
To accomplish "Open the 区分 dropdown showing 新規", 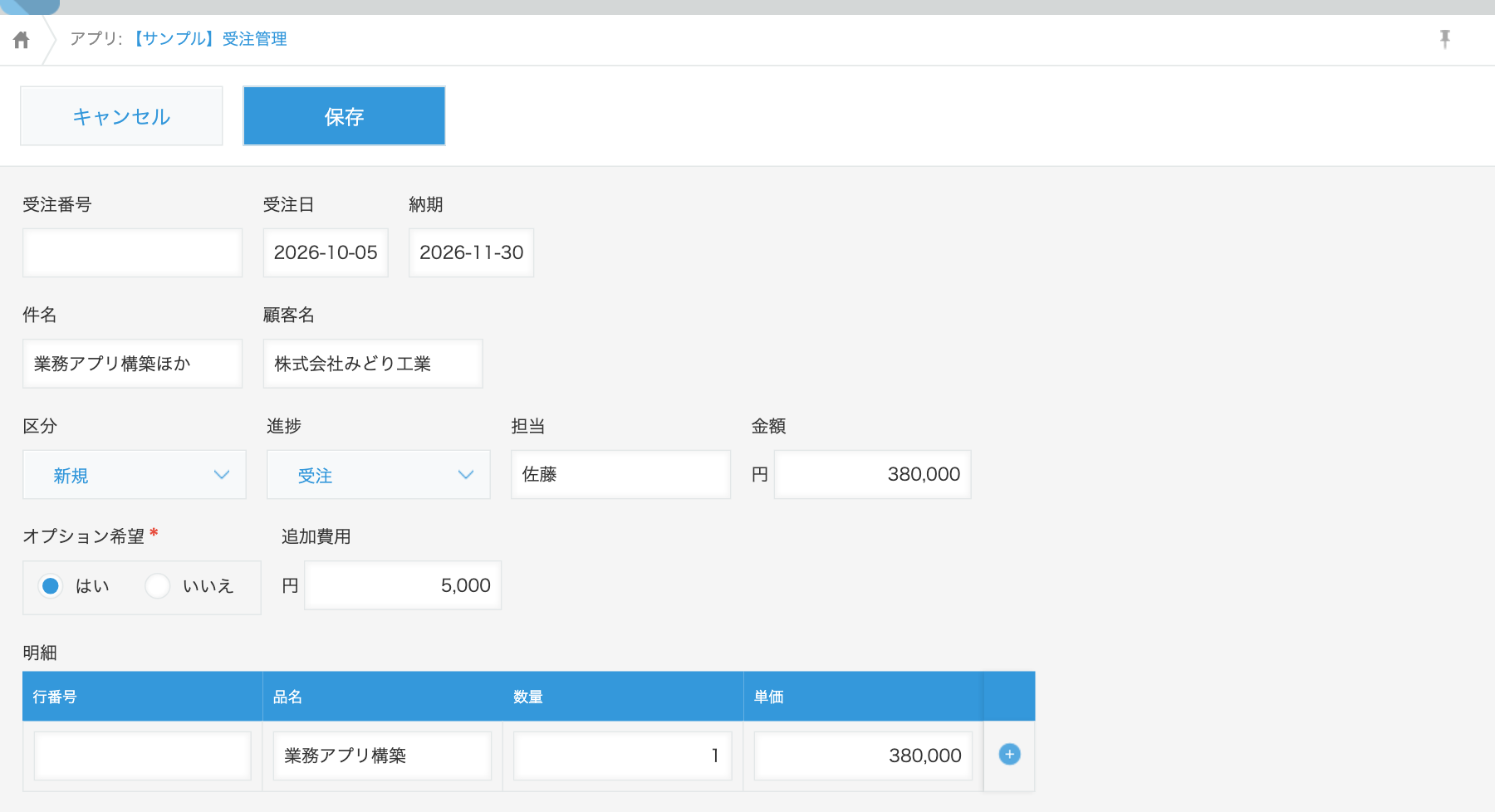I will point(135,475).
